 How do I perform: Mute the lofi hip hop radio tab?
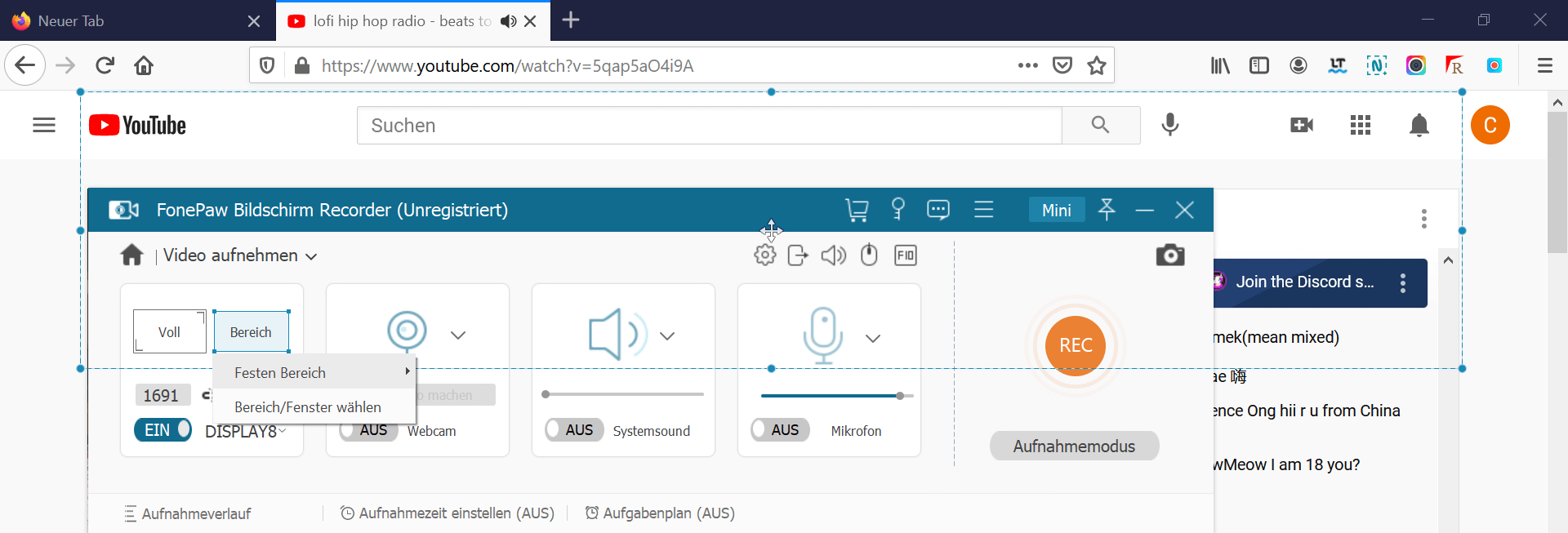point(508,21)
